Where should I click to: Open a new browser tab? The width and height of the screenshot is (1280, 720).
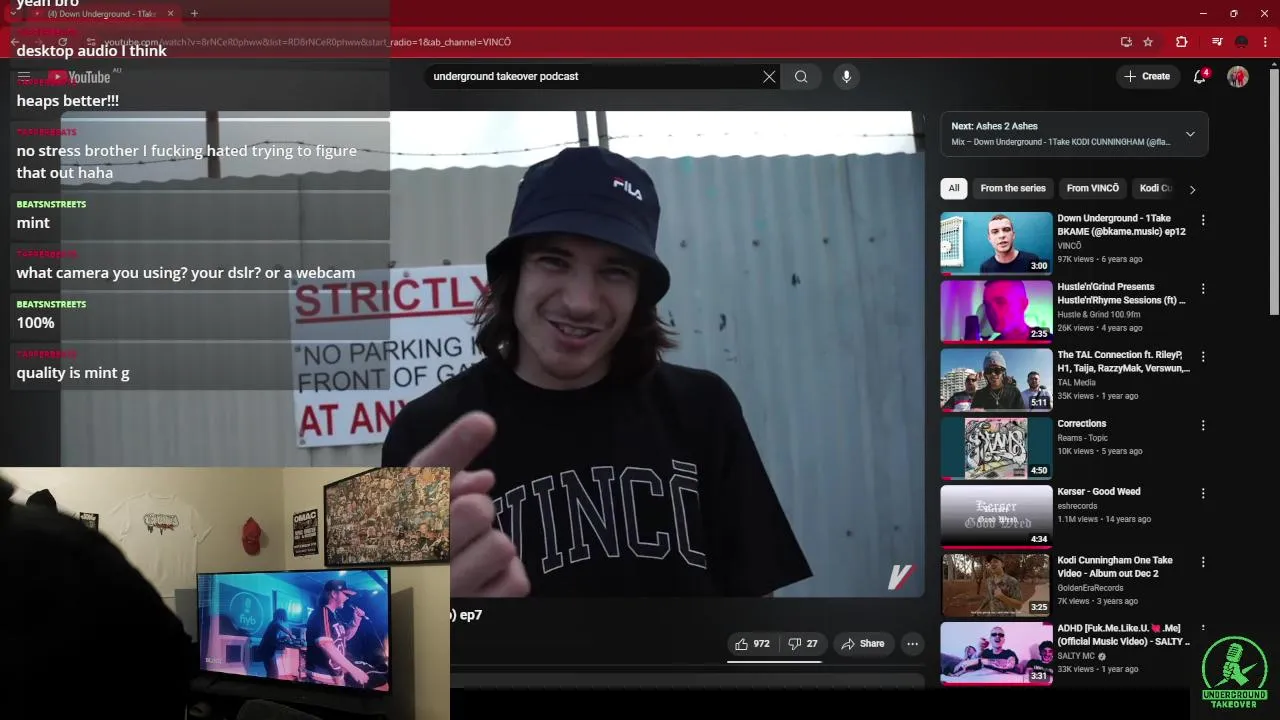point(194,13)
